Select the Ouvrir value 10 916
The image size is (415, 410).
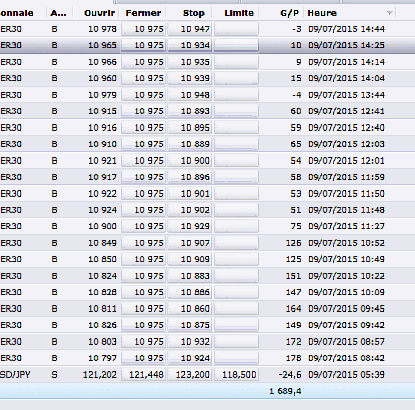coord(102,128)
